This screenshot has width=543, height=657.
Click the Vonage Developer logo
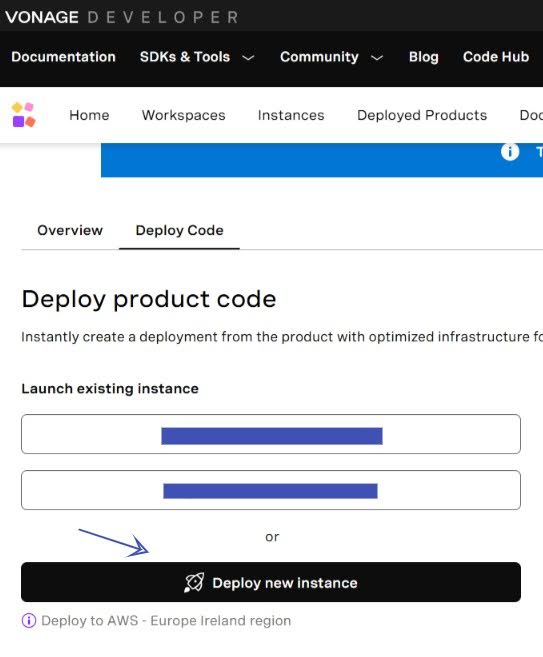pyautogui.click(x=122, y=17)
